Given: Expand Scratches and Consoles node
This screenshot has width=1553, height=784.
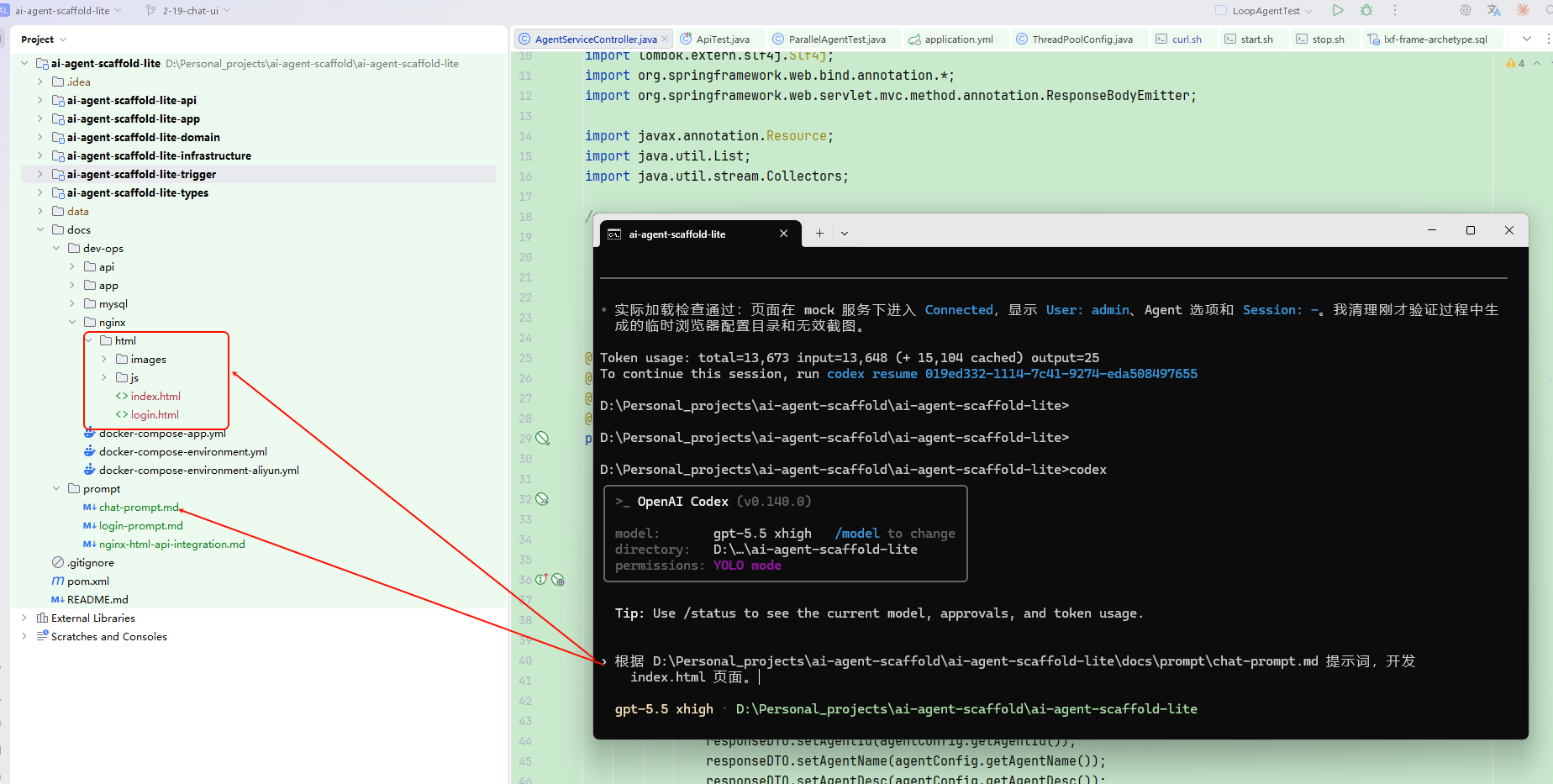Looking at the screenshot, I should [x=24, y=636].
